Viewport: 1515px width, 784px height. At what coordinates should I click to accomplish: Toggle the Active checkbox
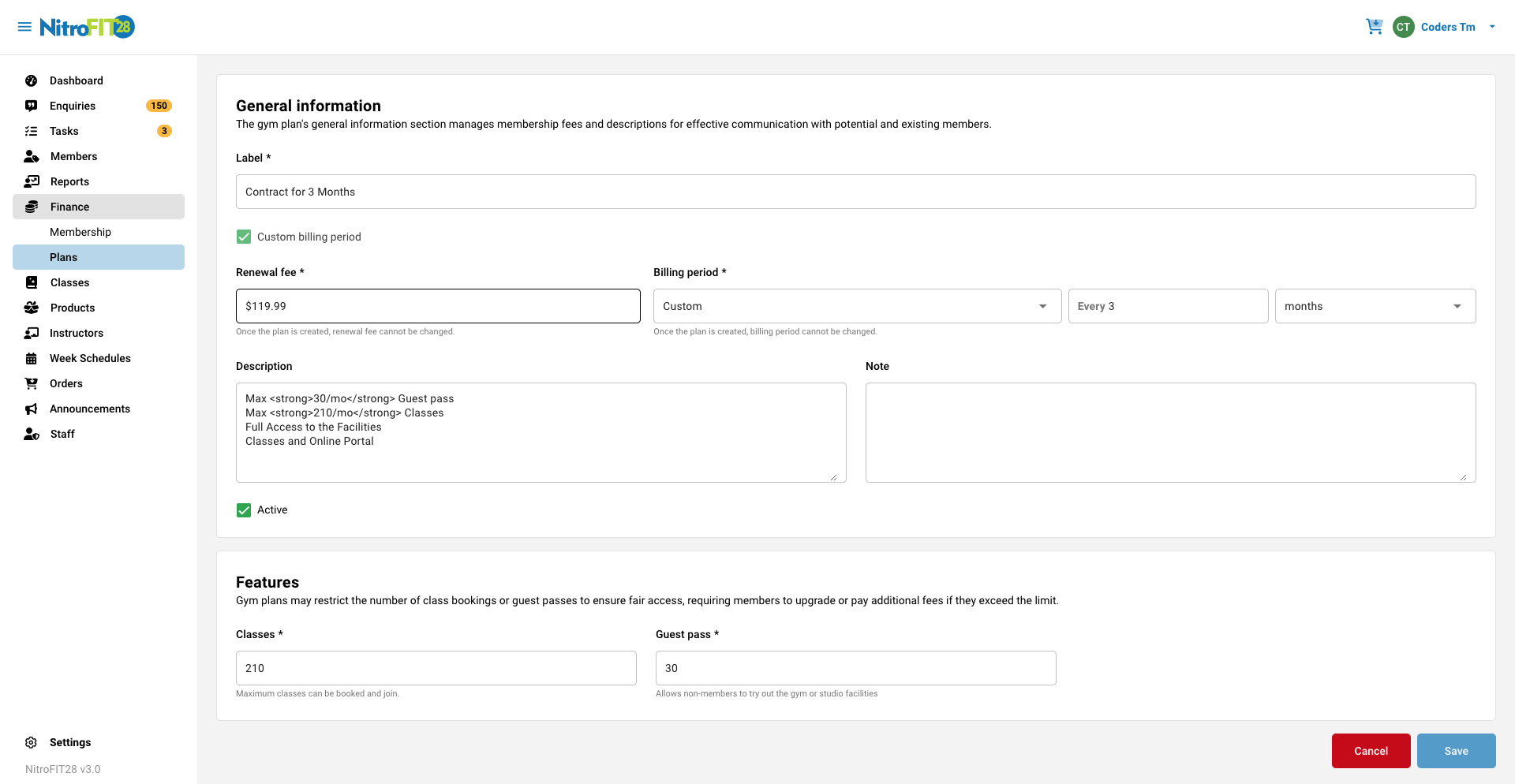point(244,510)
